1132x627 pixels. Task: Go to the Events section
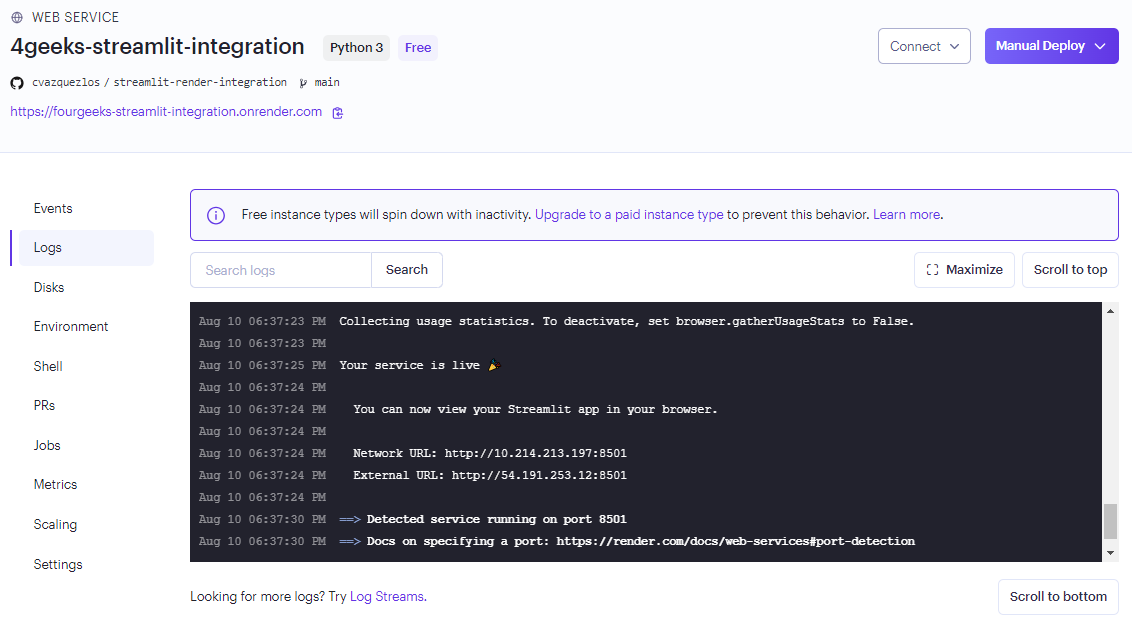click(53, 209)
